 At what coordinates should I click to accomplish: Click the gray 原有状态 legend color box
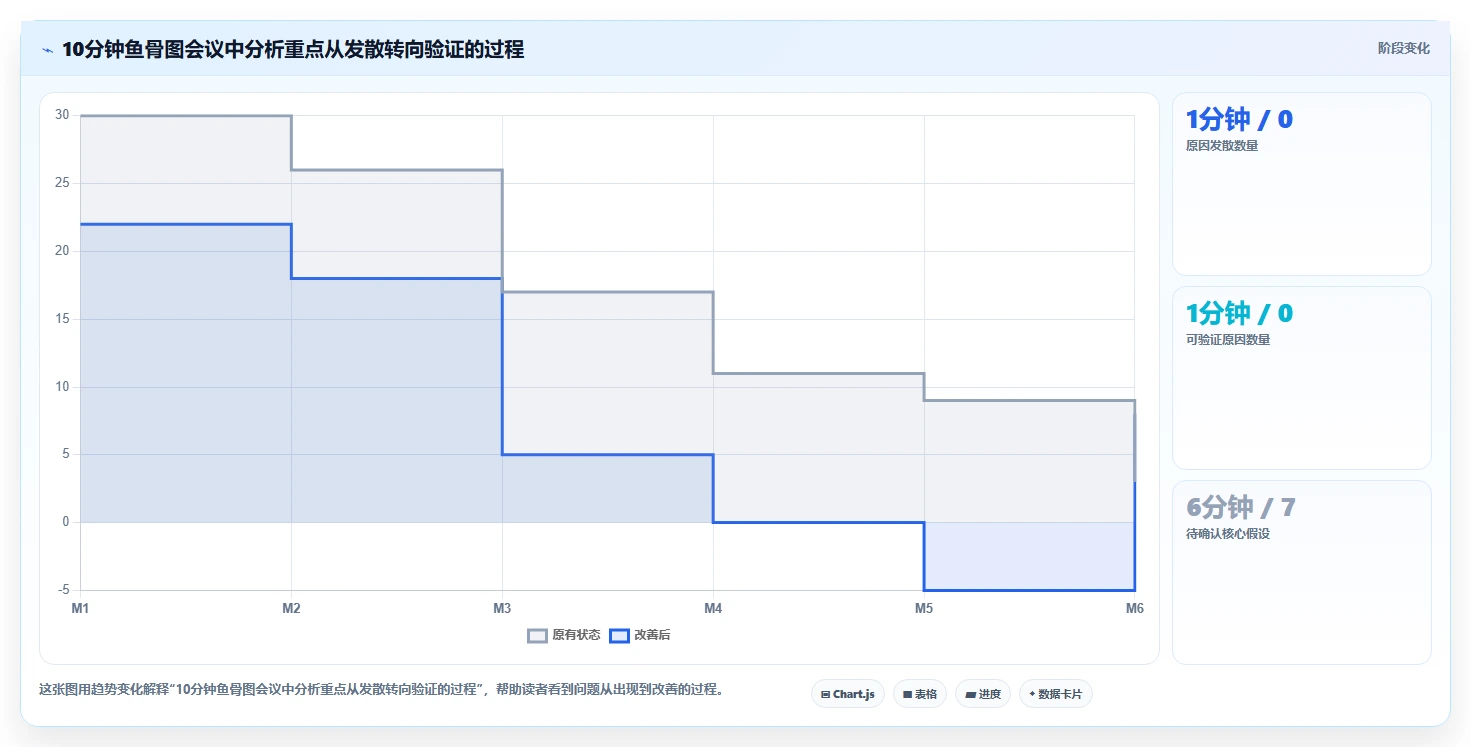click(537, 635)
